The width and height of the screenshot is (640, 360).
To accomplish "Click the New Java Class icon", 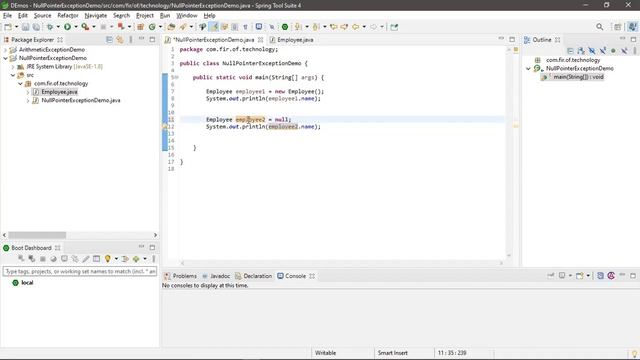I will [x=152, y=27].
